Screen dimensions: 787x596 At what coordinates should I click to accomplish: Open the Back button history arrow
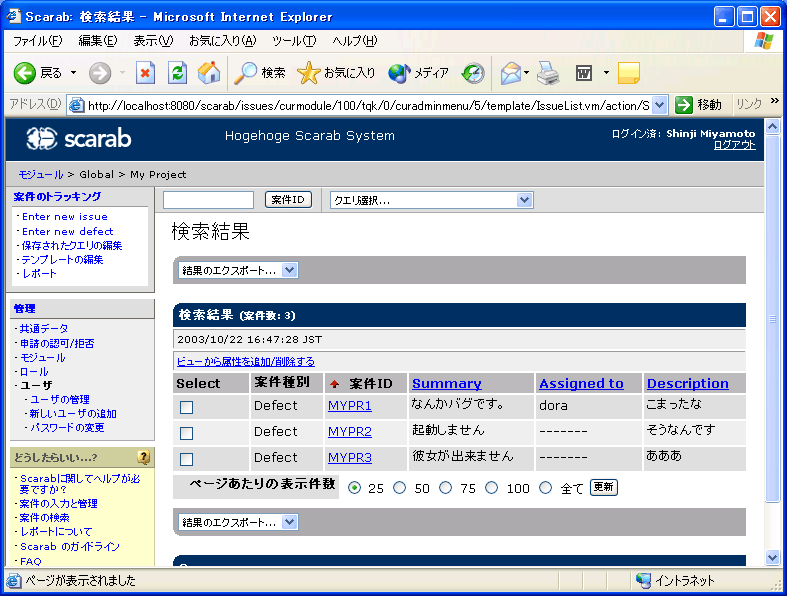pos(73,73)
